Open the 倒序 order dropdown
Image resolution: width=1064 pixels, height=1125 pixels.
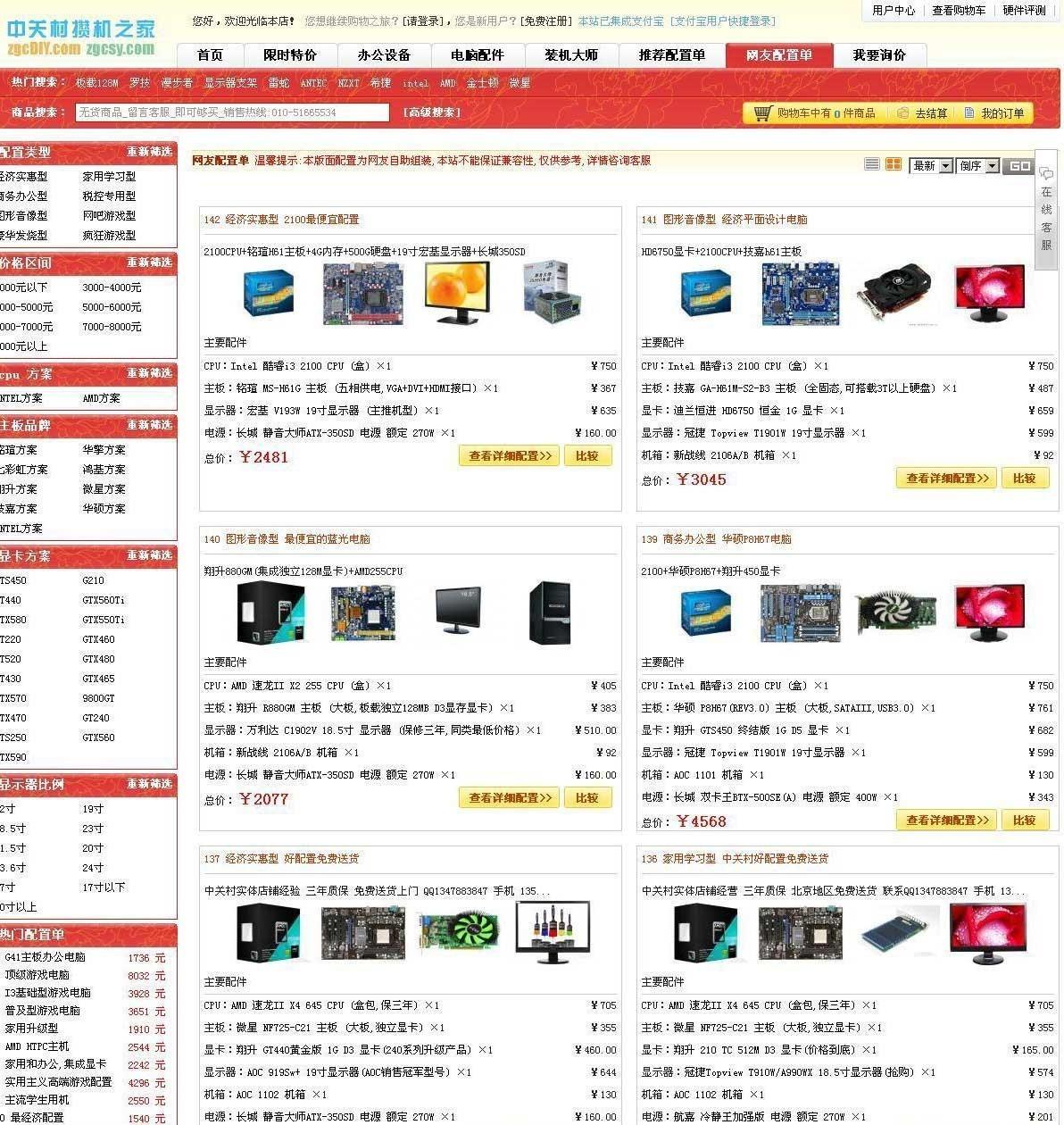click(x=977, y=166)
